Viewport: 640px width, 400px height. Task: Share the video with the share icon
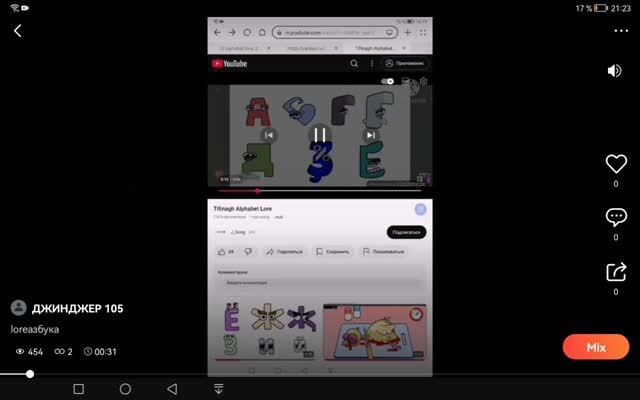click(616, 272)
